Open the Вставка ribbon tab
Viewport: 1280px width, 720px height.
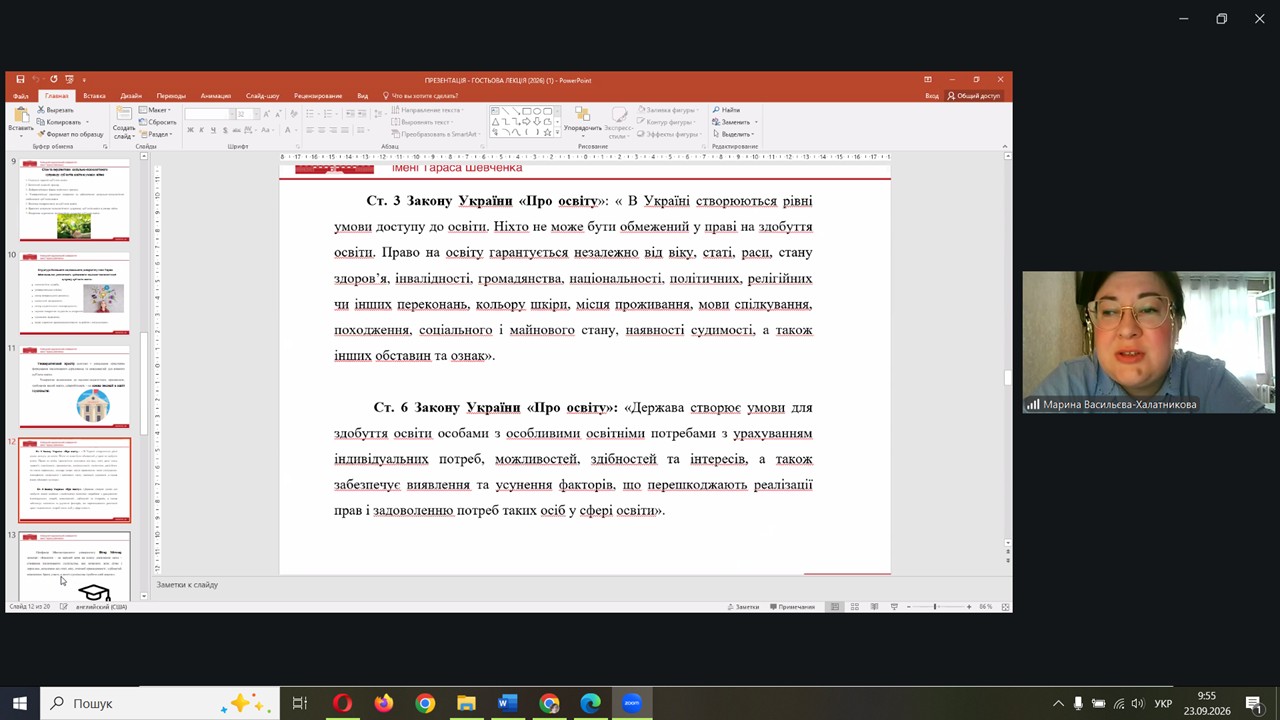click(x=94, y=96)
